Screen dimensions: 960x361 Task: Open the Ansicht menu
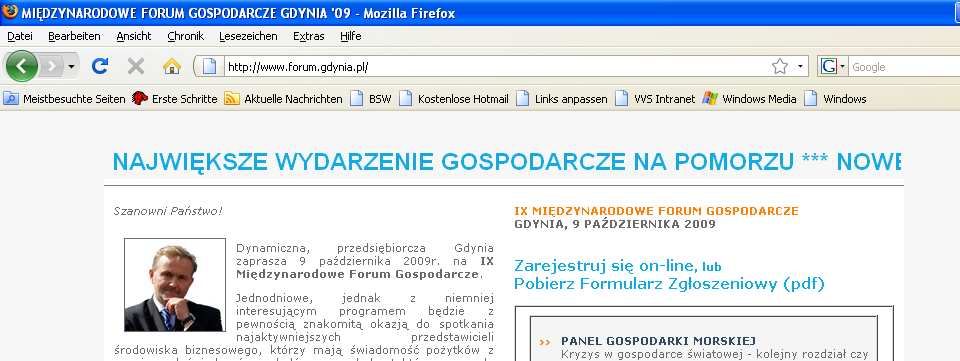coord(133,36)
